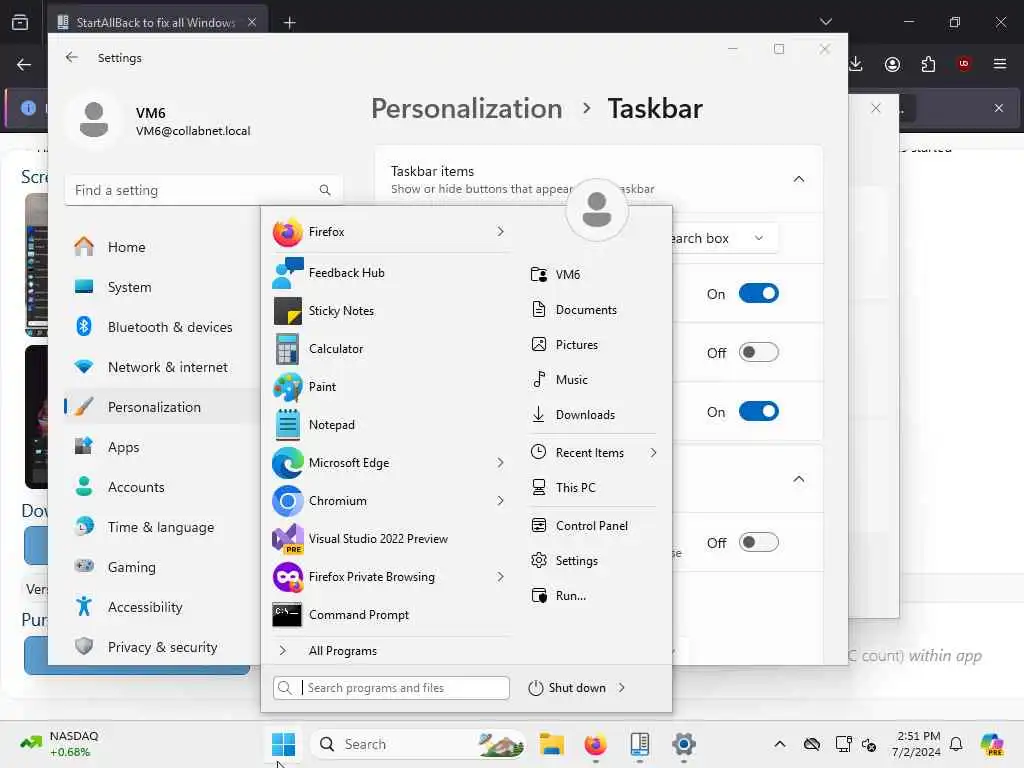Open This PC from Start menu
Screen dimensions: 1024x768
593,487
